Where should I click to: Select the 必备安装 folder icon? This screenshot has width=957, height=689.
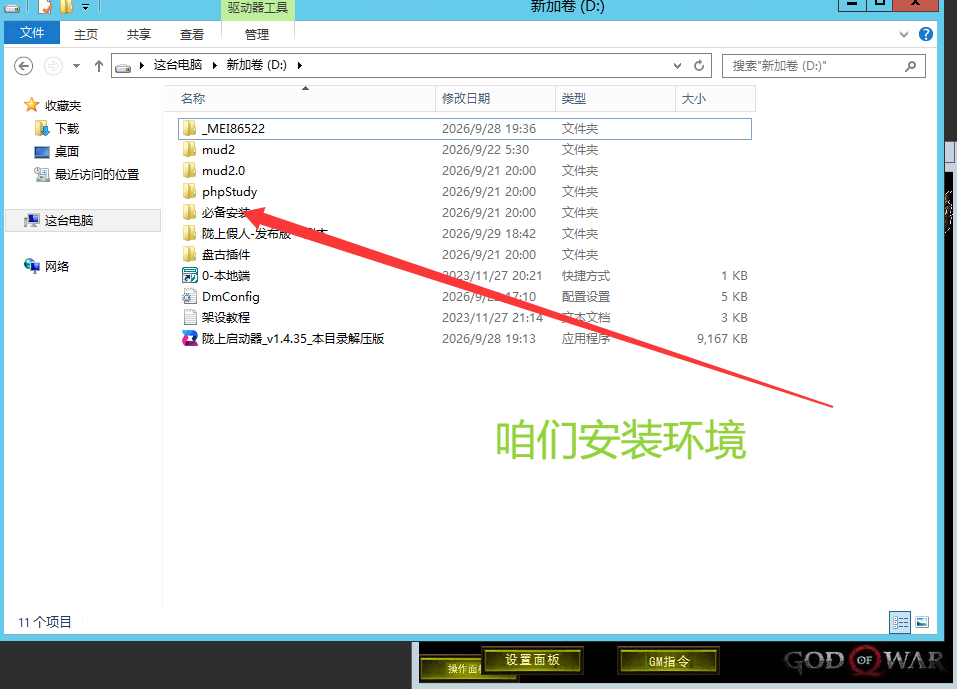190,212
